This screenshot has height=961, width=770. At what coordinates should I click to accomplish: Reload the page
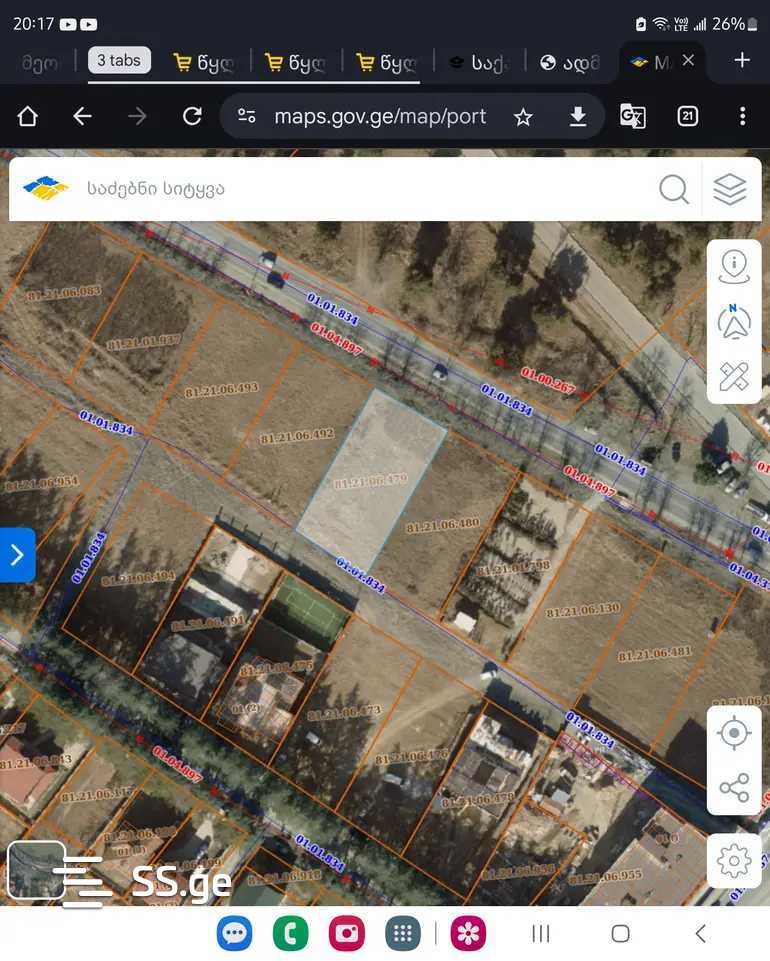(192, 117)
